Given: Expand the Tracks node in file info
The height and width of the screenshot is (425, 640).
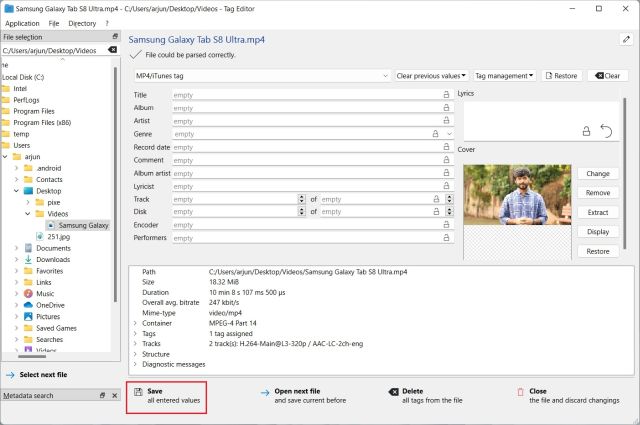Looking at the screenshot, I should point(136,342).
